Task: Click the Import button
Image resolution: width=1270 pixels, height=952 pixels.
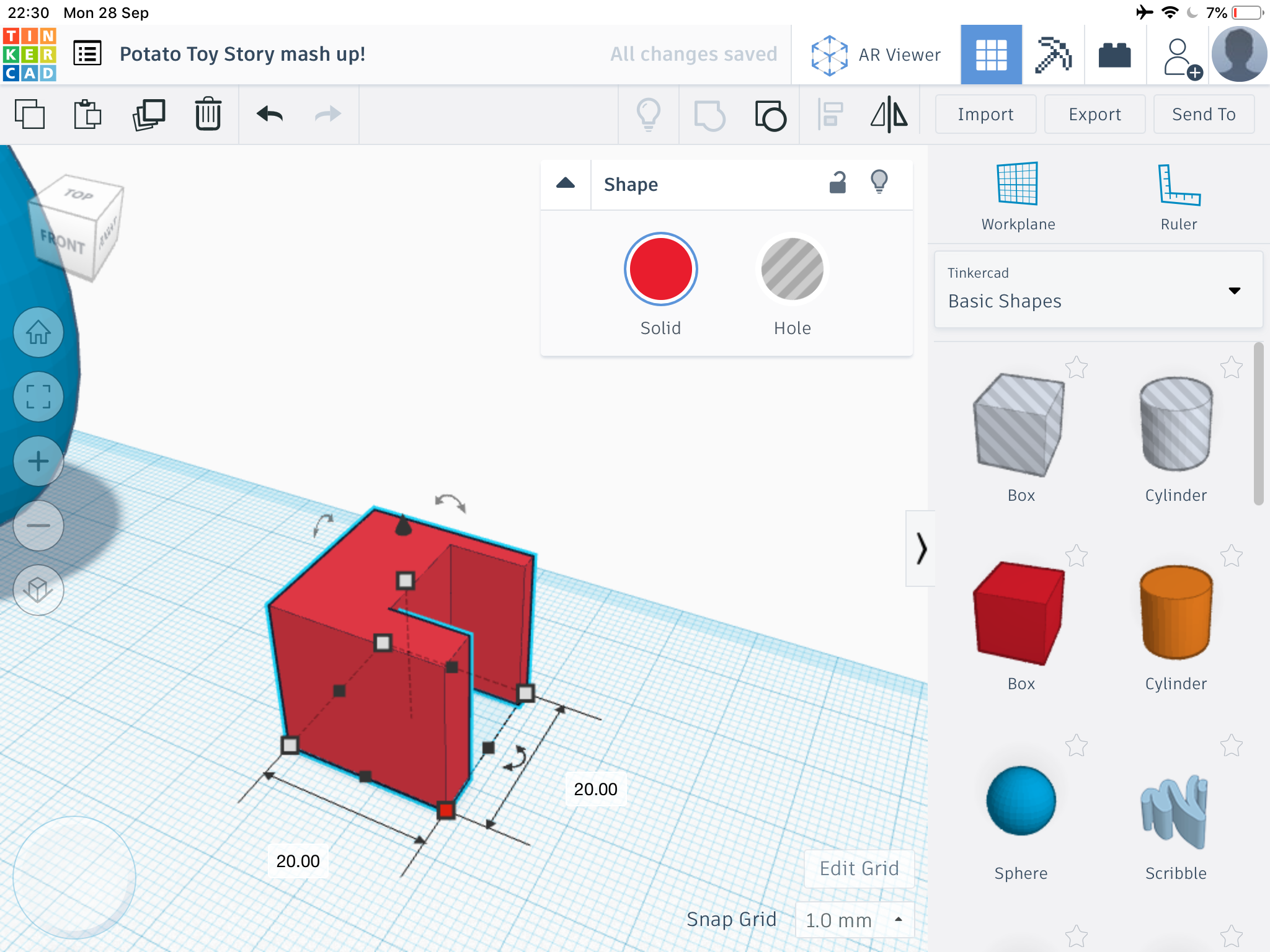Action: coord(985,114)
